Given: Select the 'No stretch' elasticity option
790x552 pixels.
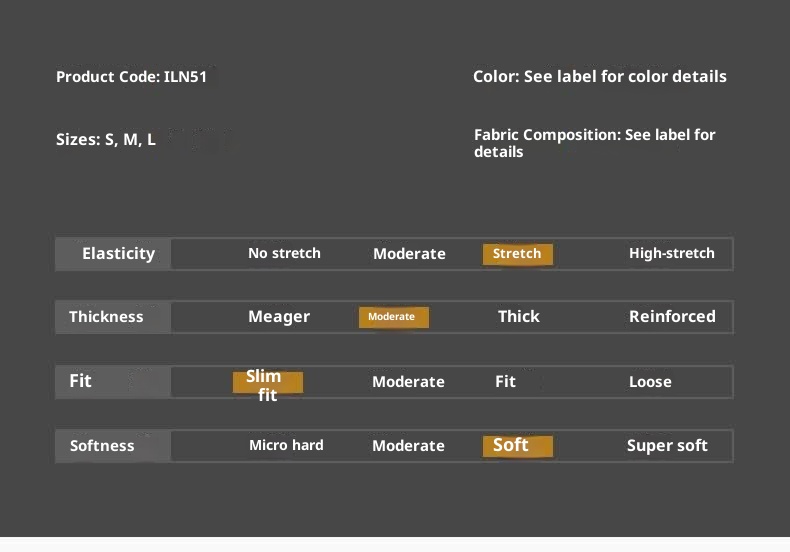Looking at the screenshot, I should click(284, 254).
